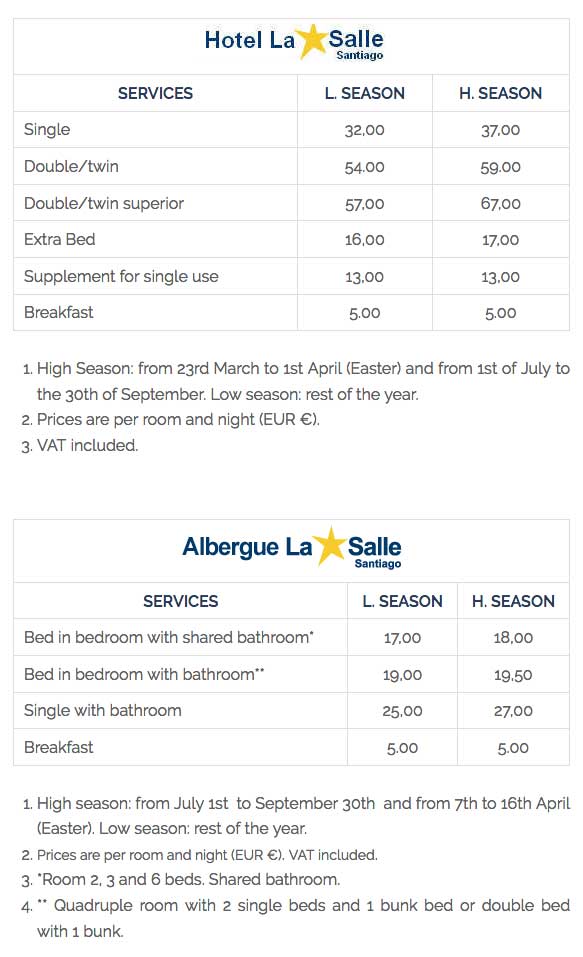Click the Hotel VAT included note
583x957 pixels.
pos(80,446)
